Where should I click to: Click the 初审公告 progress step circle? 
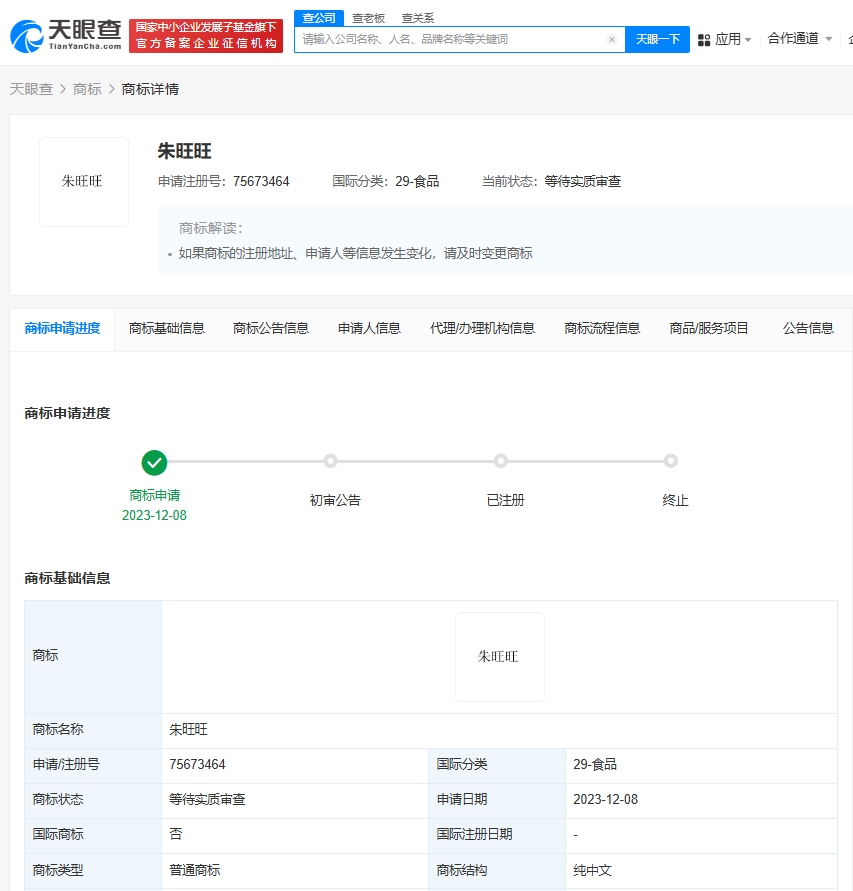330,461
